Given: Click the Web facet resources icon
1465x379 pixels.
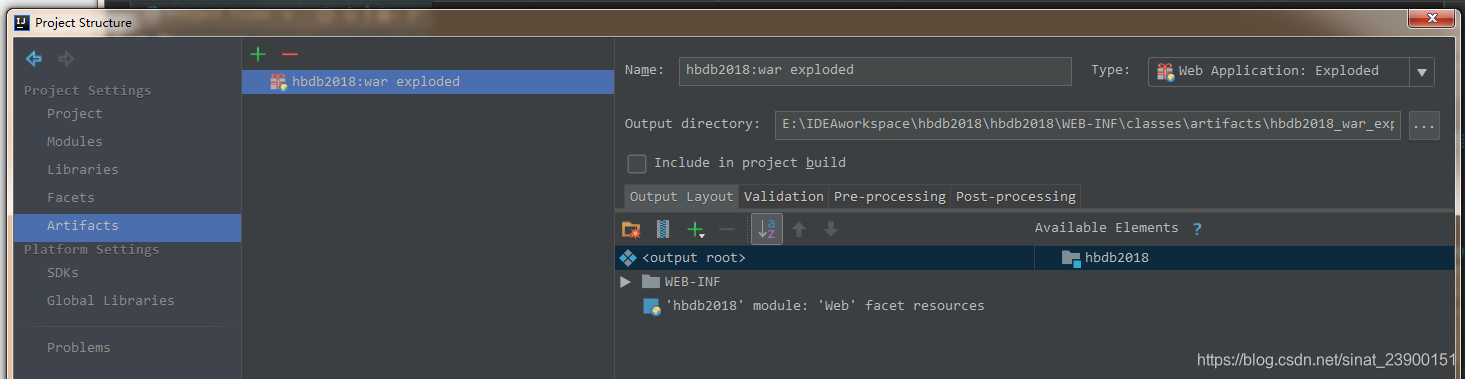Looking at the screenshot, I should [x=651, y=306].
